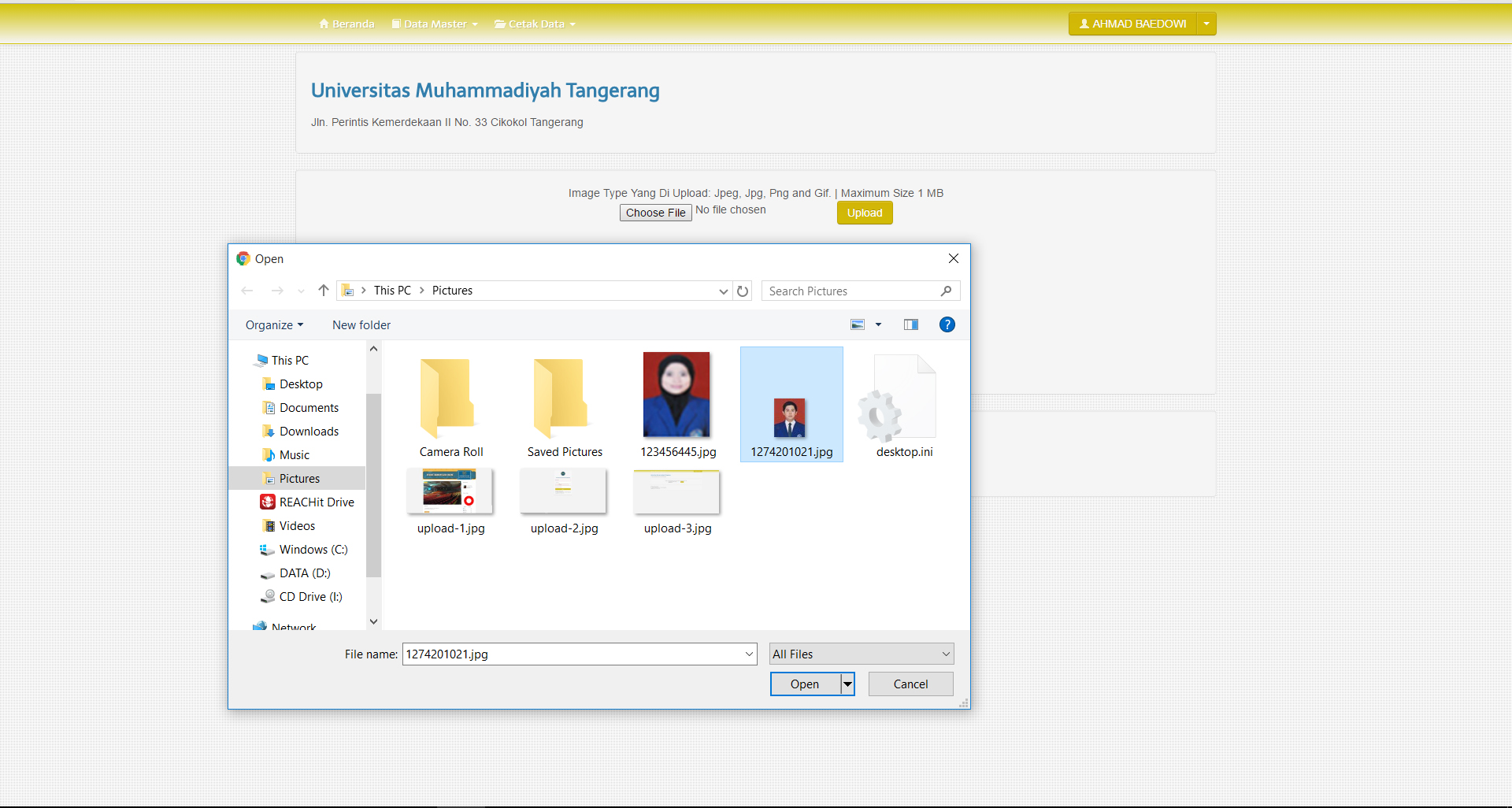Open recent locations dropdown arrow
Image resolution: width=1512 pixels, height=808 pixels.
click(301, 291)
